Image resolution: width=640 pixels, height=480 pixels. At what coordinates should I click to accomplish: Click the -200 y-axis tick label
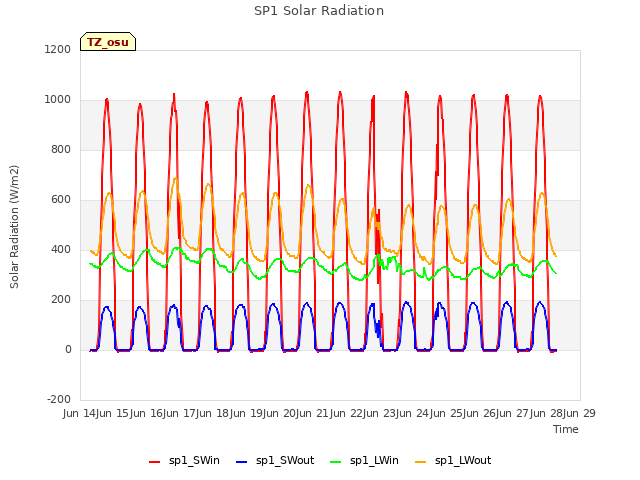pos(59,399)
